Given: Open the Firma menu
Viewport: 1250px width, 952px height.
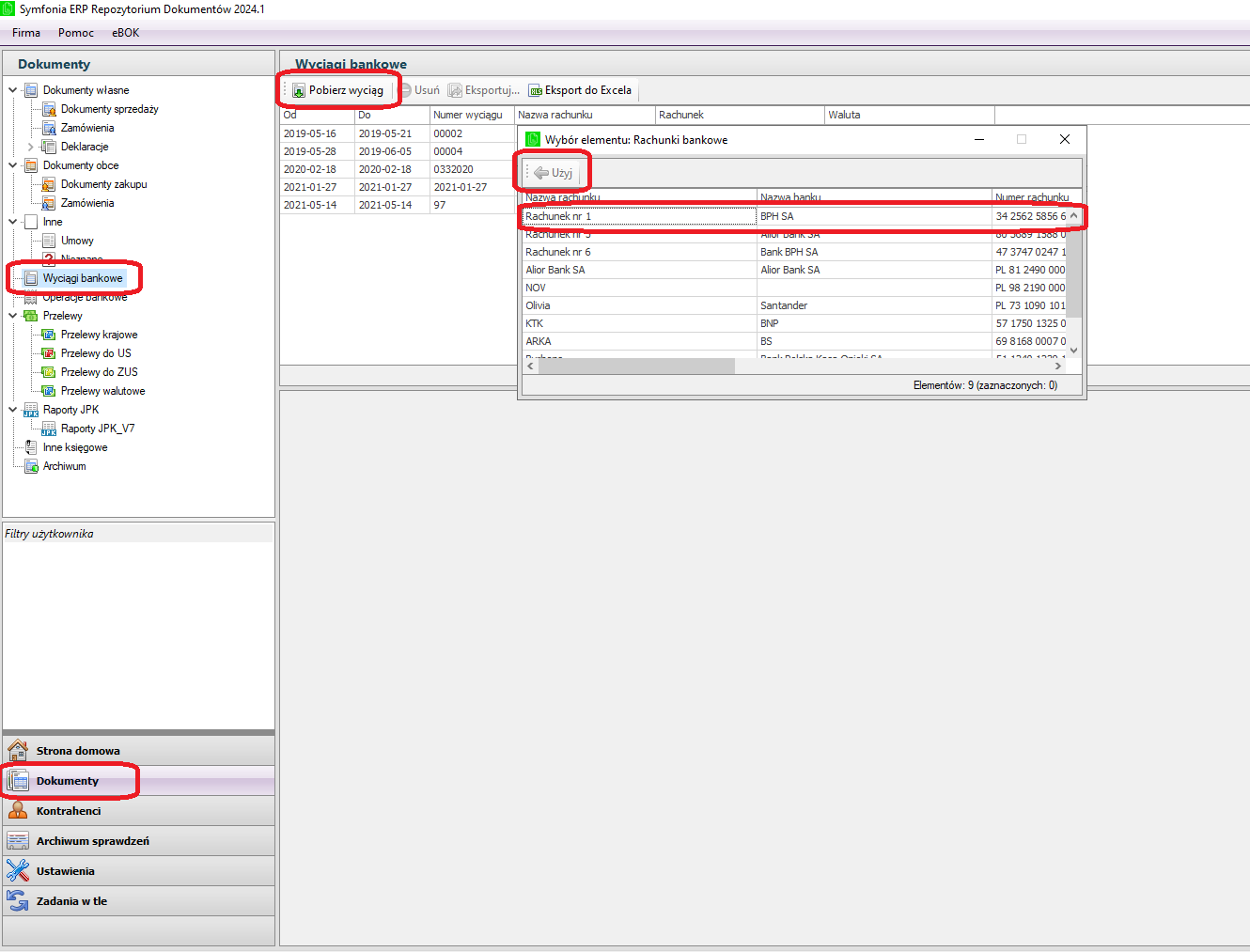Looking at the screenshot, I should click(x=26, y=33).
